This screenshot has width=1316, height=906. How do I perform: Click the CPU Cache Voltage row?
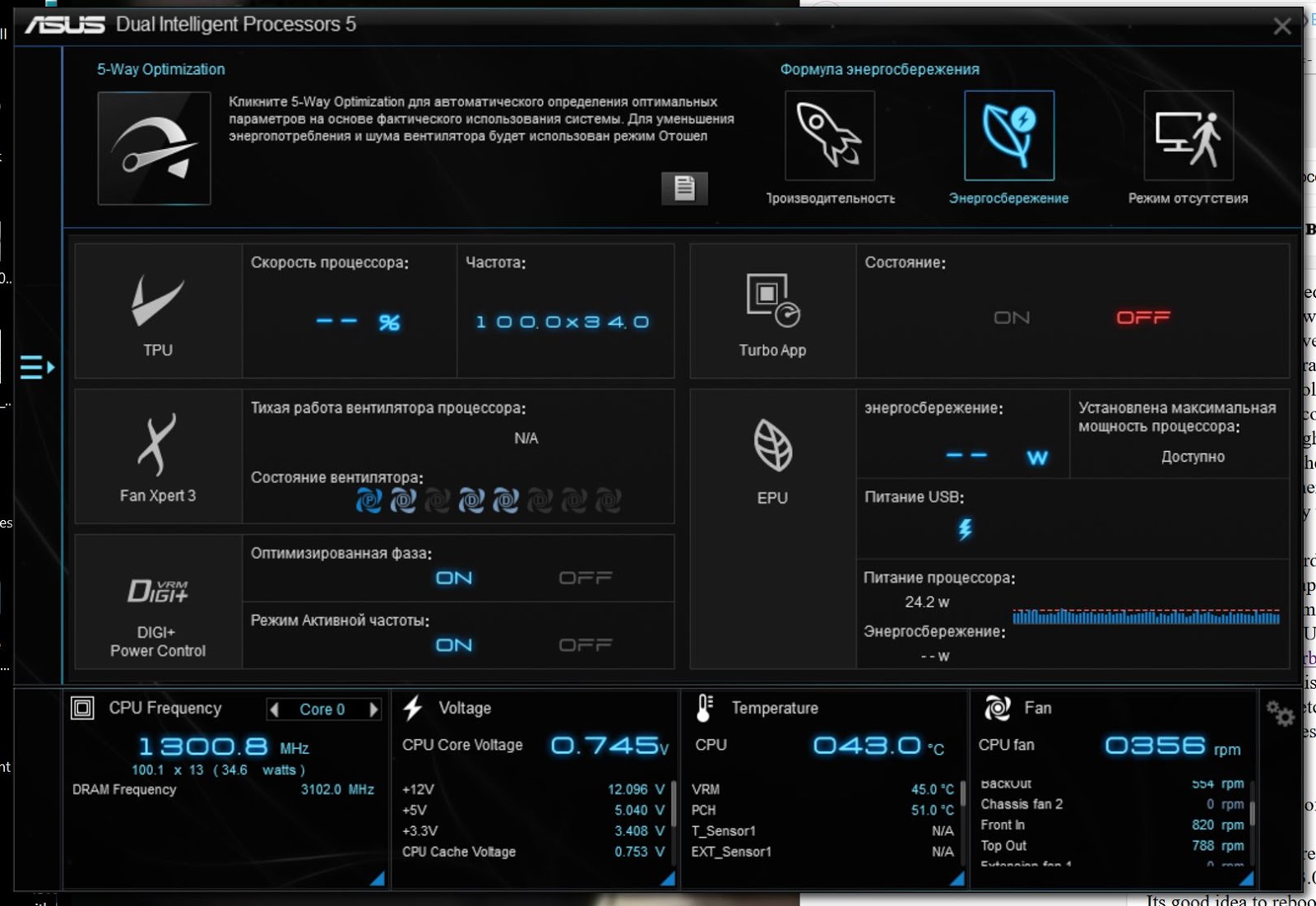coord(533,852)
